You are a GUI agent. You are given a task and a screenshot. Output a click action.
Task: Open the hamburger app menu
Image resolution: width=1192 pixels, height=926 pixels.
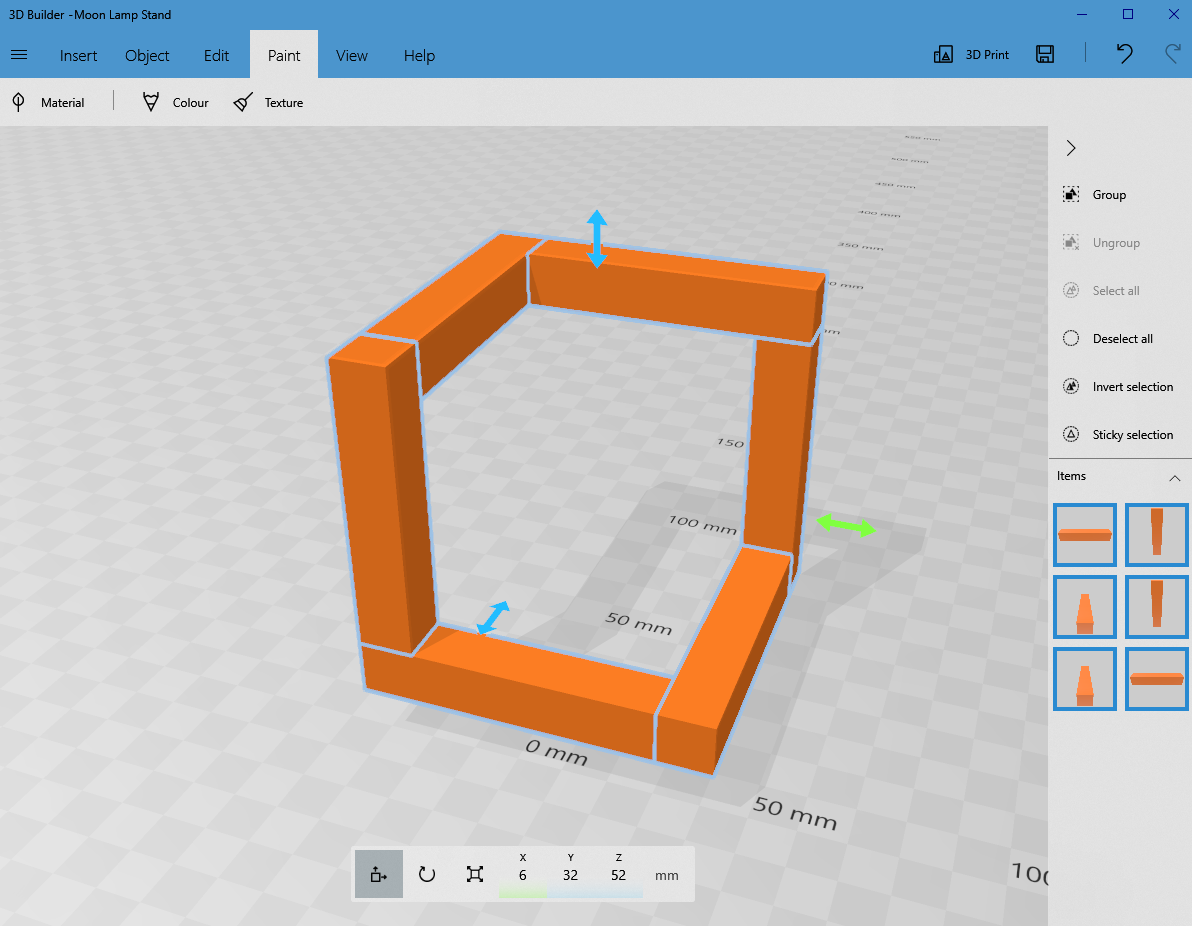coord(19,55)
